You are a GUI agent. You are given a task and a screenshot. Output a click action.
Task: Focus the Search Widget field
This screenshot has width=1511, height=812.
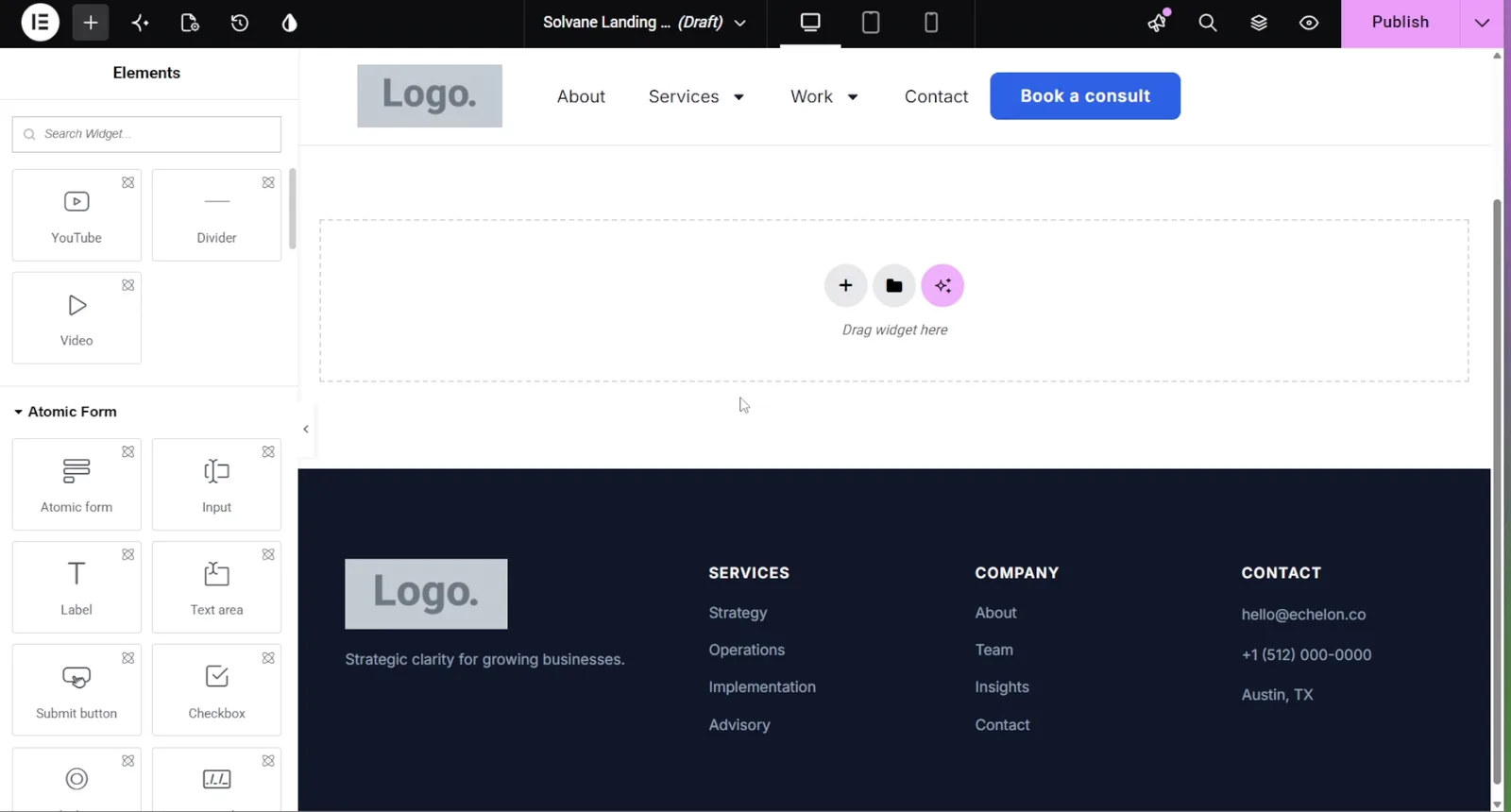pos(146,134)
